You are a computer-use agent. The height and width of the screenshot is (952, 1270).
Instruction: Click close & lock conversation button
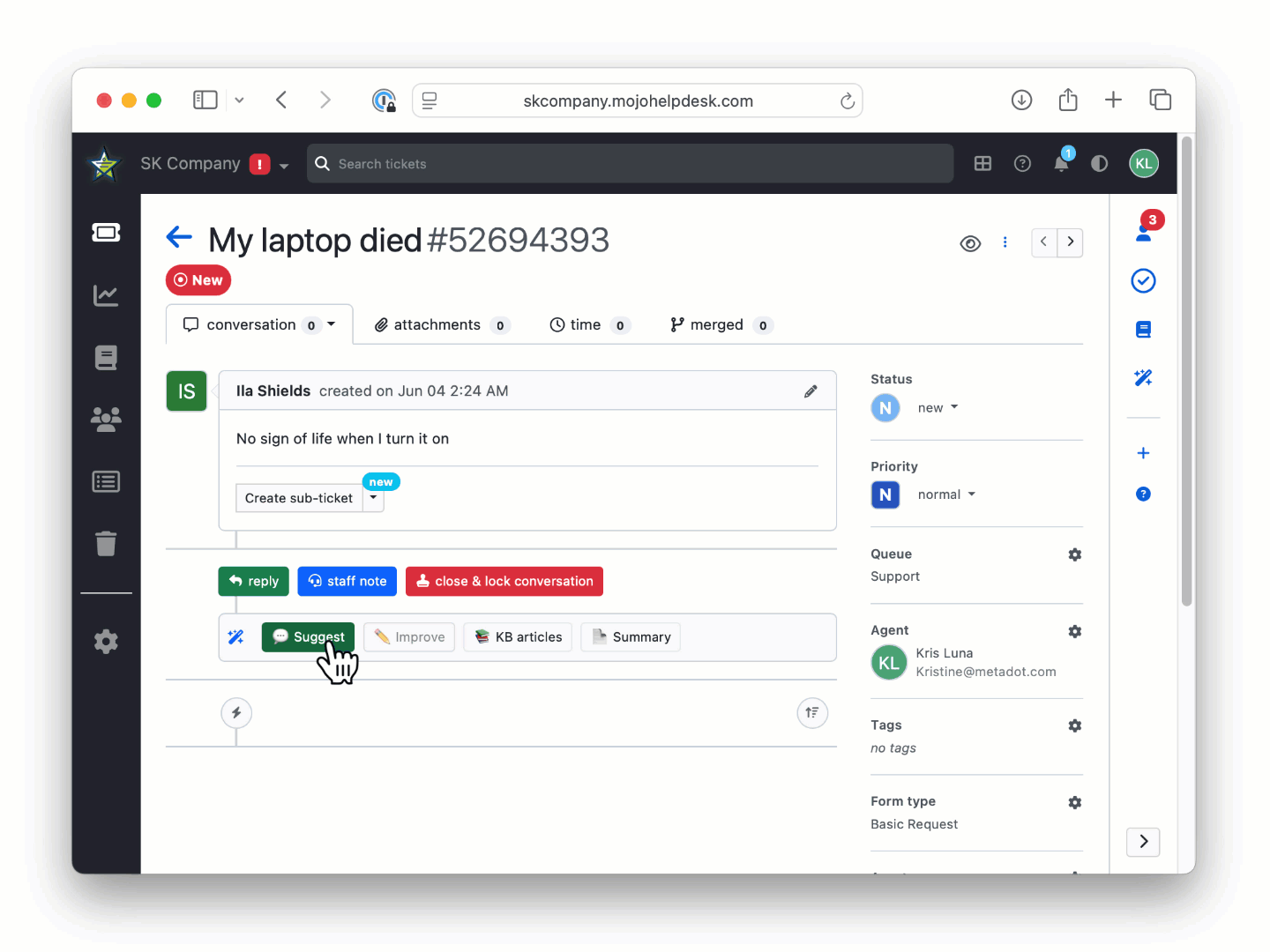pos(504,582)
